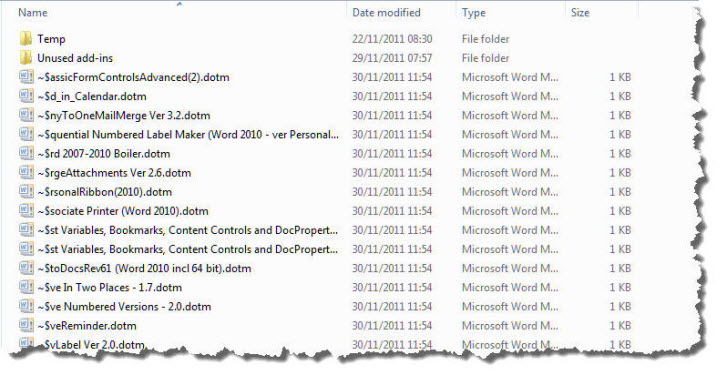Click the date modified of ~$d_in_Calendar.dotm

coord(392,96)
